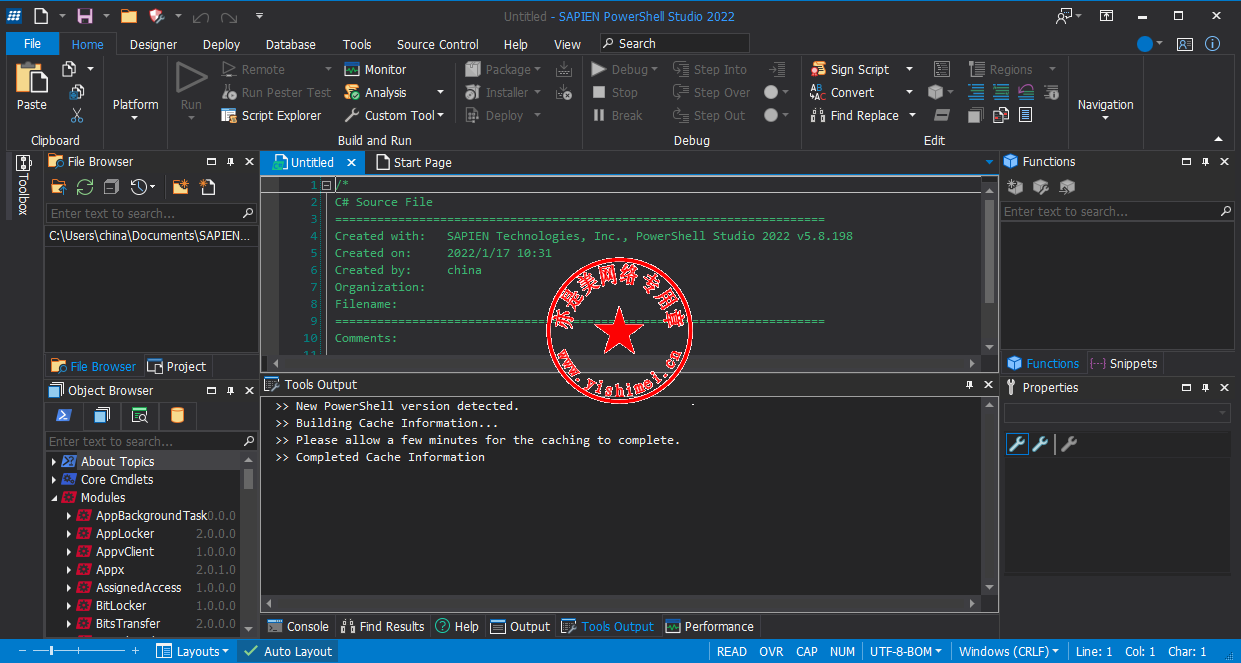
Task: Collapse the code fold on line 1
Action: click(326, 185)
